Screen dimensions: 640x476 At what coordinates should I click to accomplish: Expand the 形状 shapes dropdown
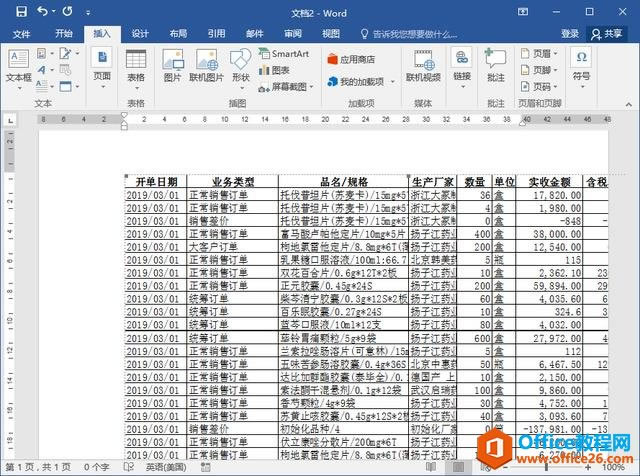pos(241,70)
